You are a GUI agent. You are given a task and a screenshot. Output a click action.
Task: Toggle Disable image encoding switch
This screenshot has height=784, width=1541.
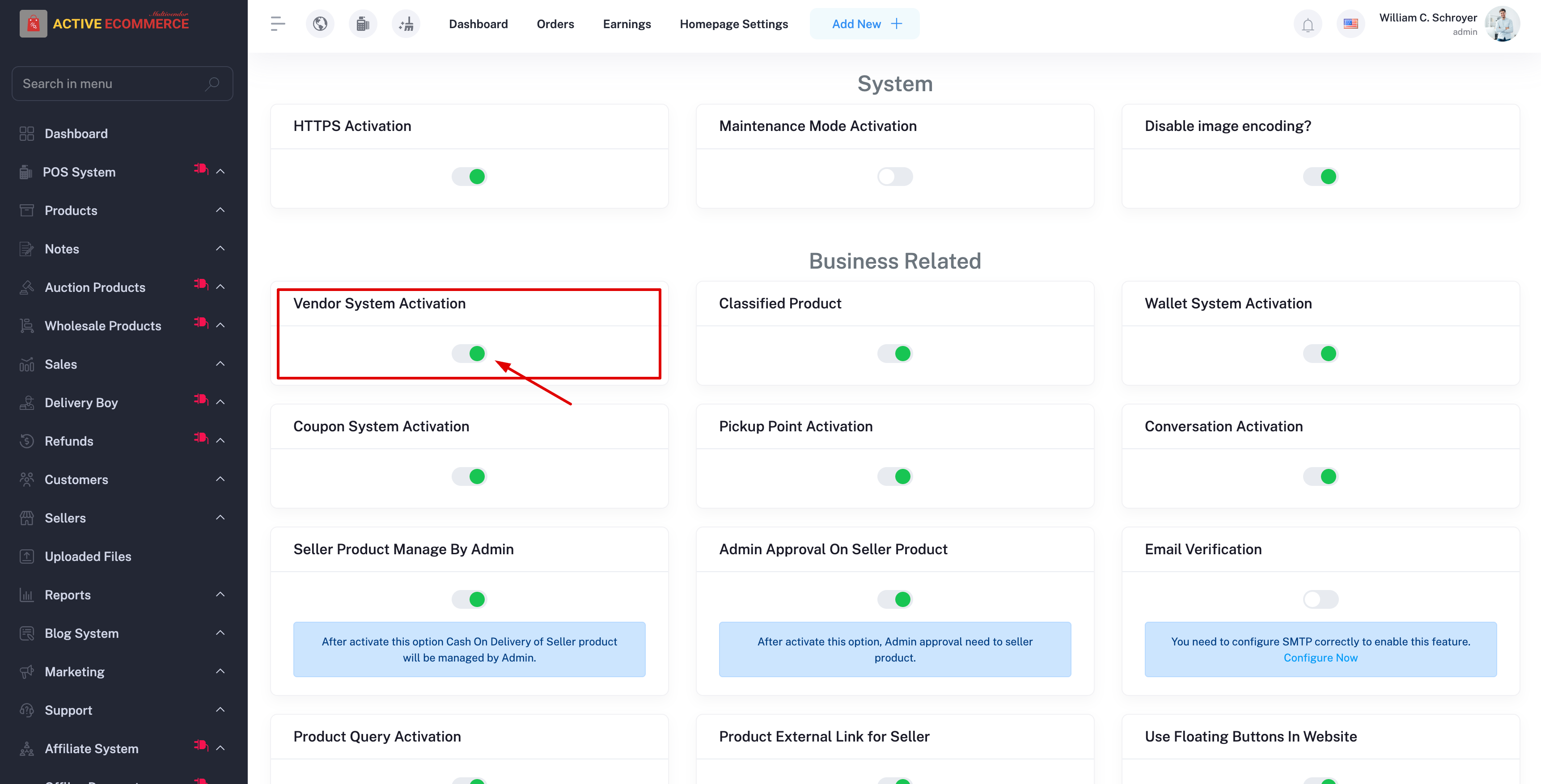[x=1321, y=177]
